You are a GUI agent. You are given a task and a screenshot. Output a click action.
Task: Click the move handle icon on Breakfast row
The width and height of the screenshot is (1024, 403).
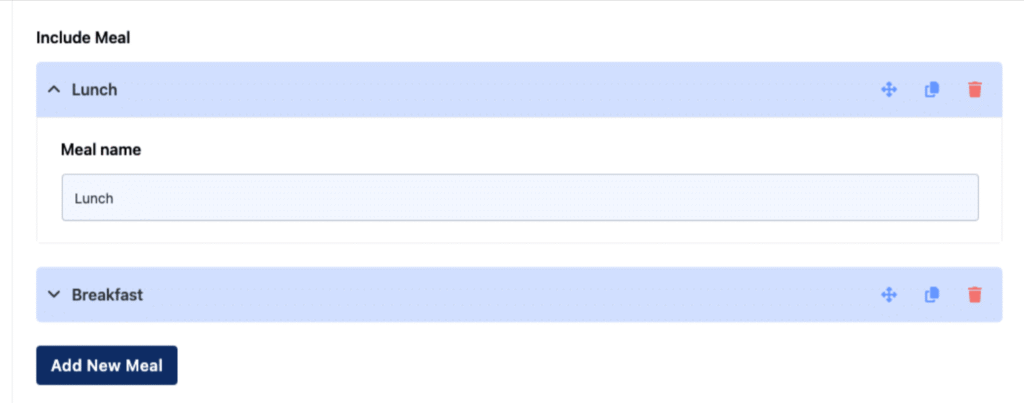click(889, 295)
